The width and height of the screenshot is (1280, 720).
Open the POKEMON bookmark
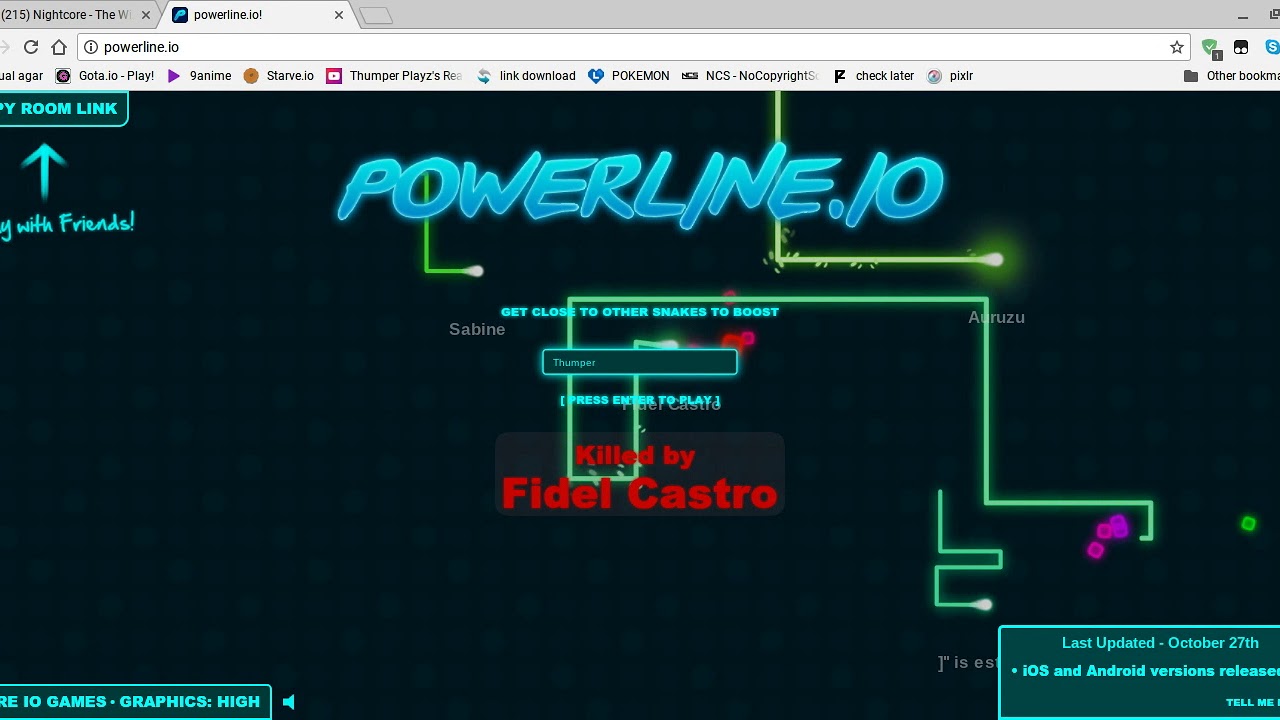(629, 76)
